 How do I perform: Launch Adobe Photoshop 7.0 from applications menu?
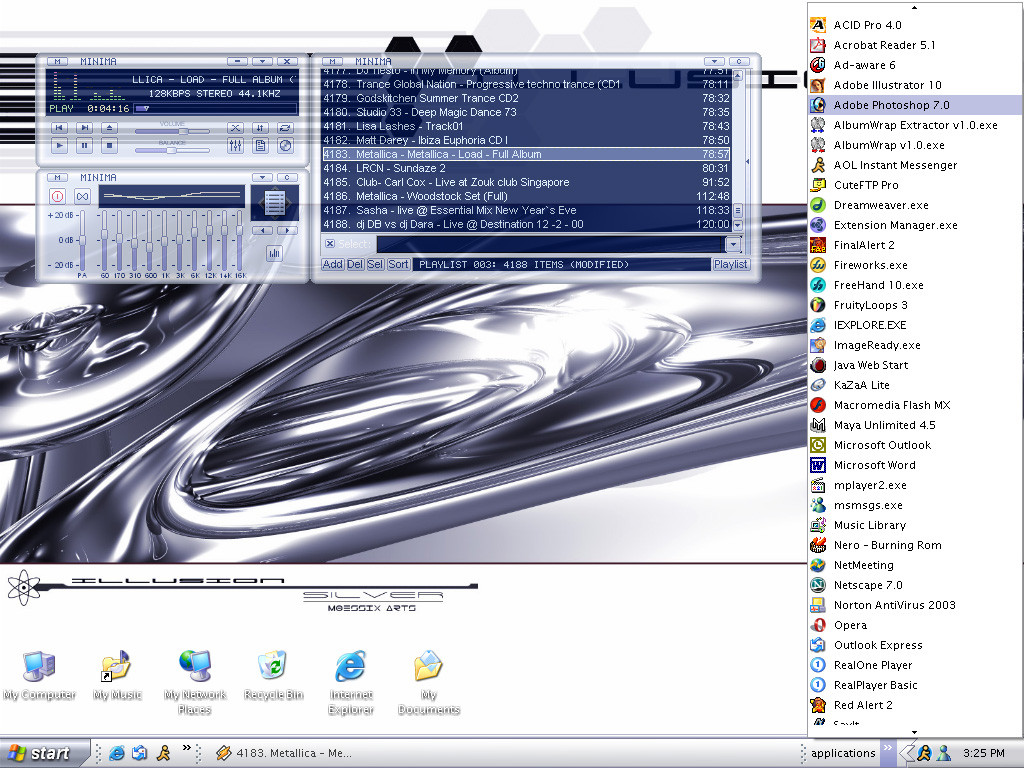point(915,105)
